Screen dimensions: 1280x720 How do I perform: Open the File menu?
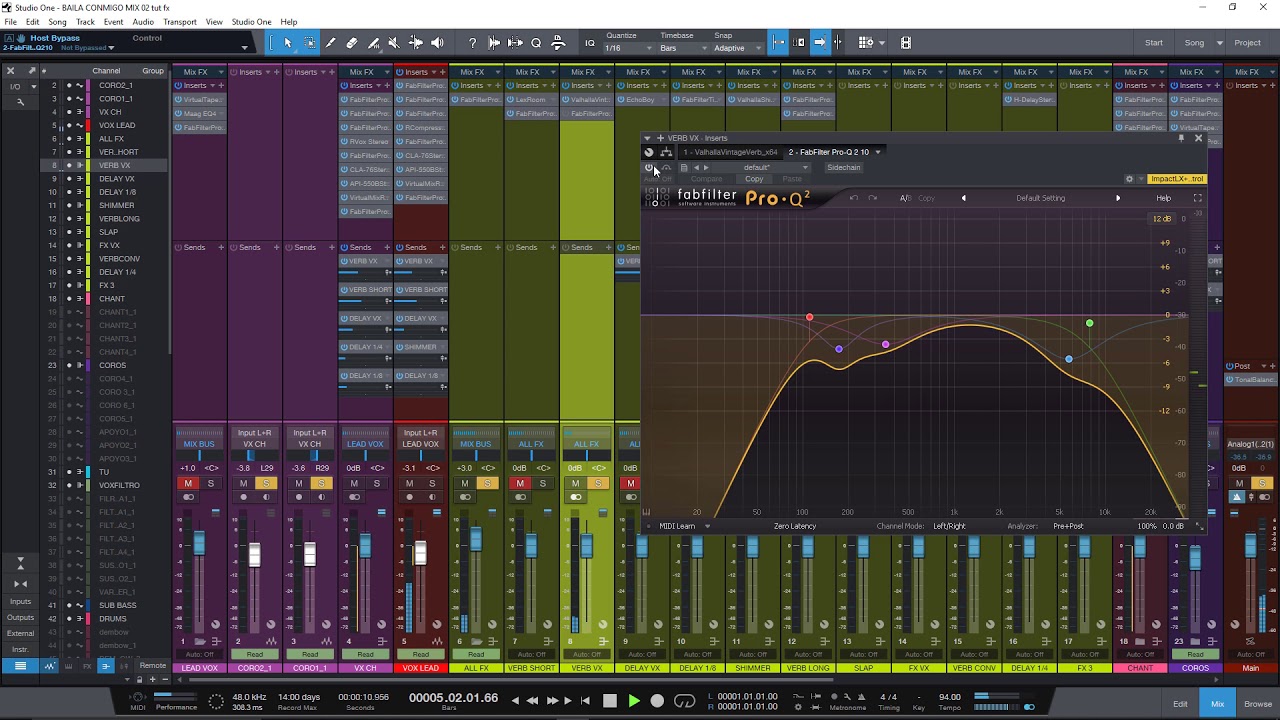pyautogui.click(x=10, y=22)
